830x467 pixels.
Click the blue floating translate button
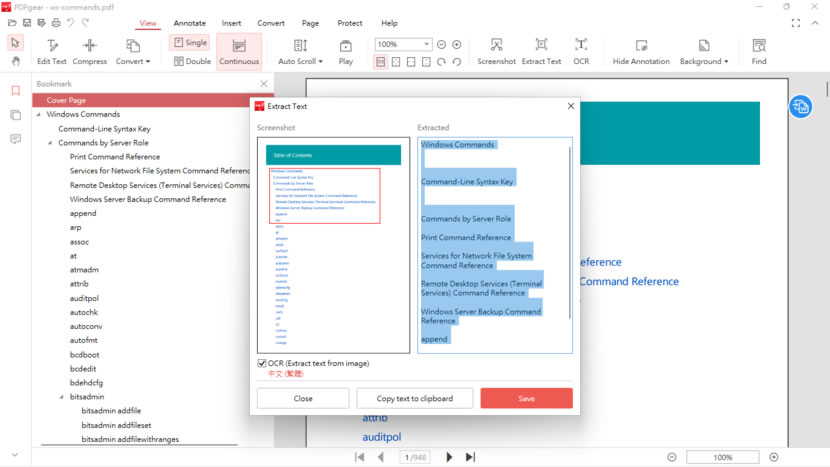[x=801, y=107]
